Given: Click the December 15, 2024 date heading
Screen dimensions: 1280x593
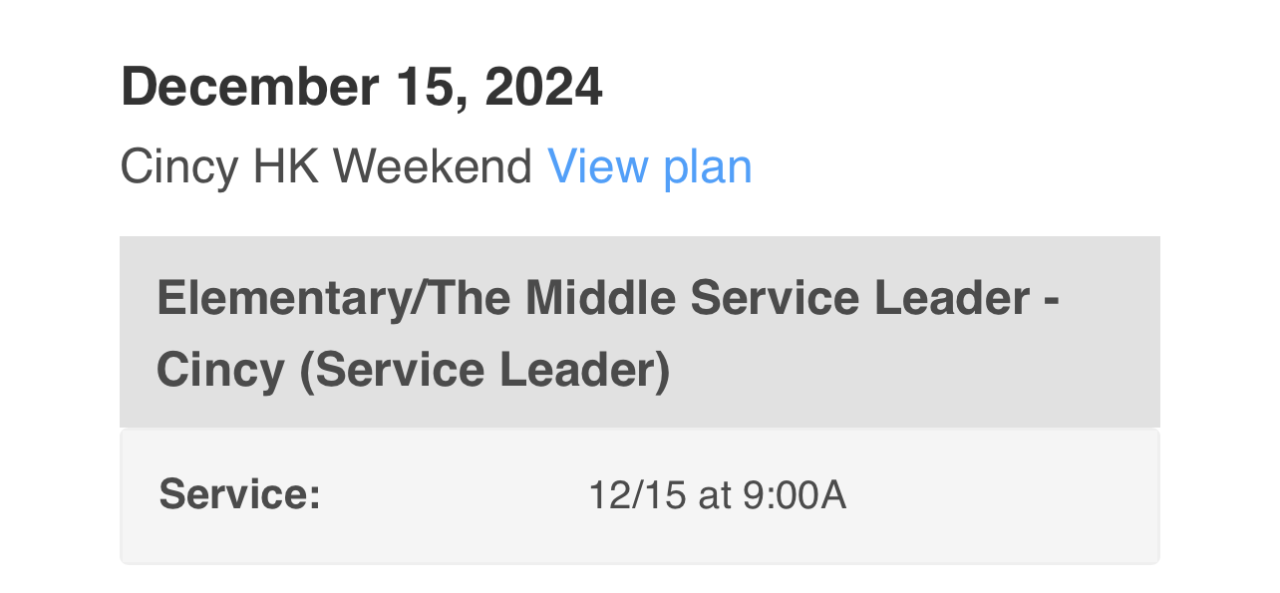Looking at the screenshot, I should (x=361, y=88).
